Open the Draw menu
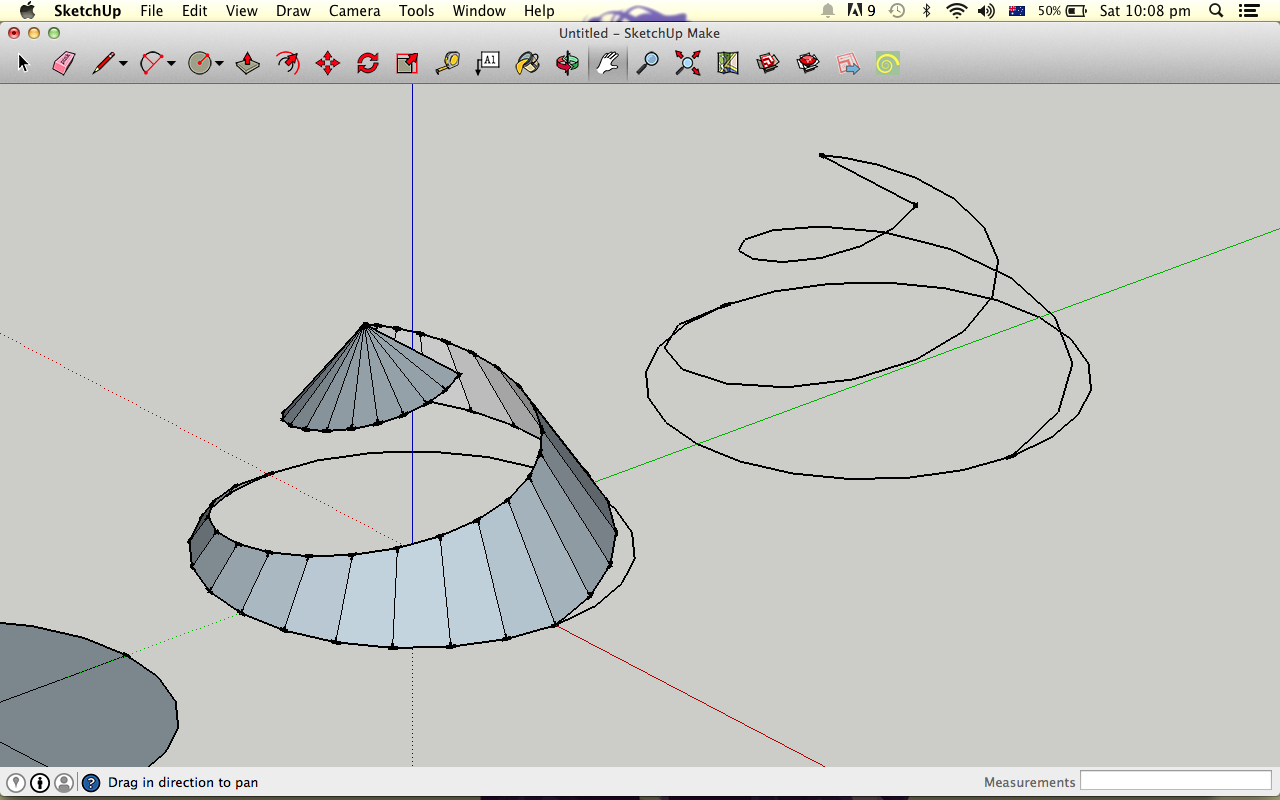Image resolution: width=1280 pixels, height=800 pixels. point(293,11)
